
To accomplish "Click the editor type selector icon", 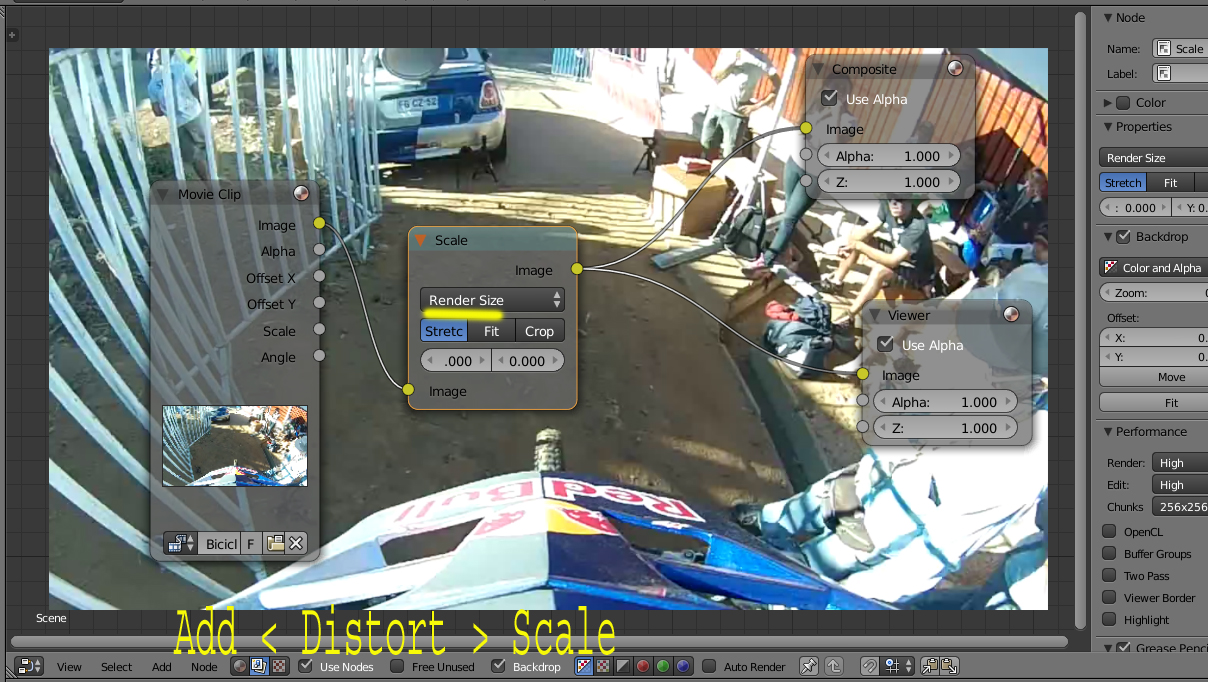I will (29, 666).
